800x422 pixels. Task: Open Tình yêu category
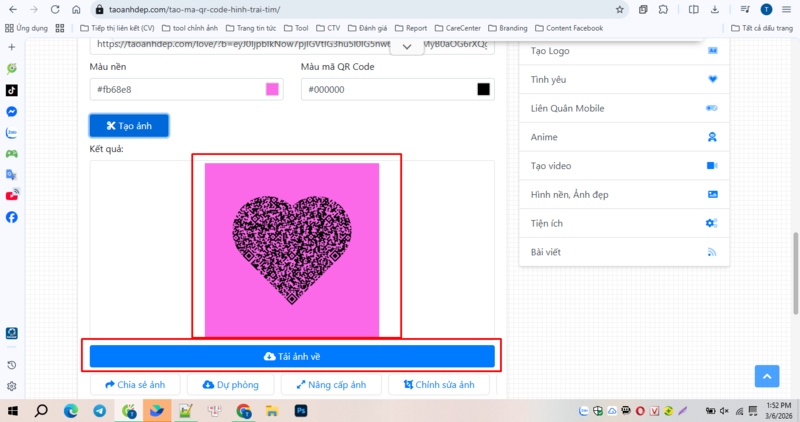point(624,79)
